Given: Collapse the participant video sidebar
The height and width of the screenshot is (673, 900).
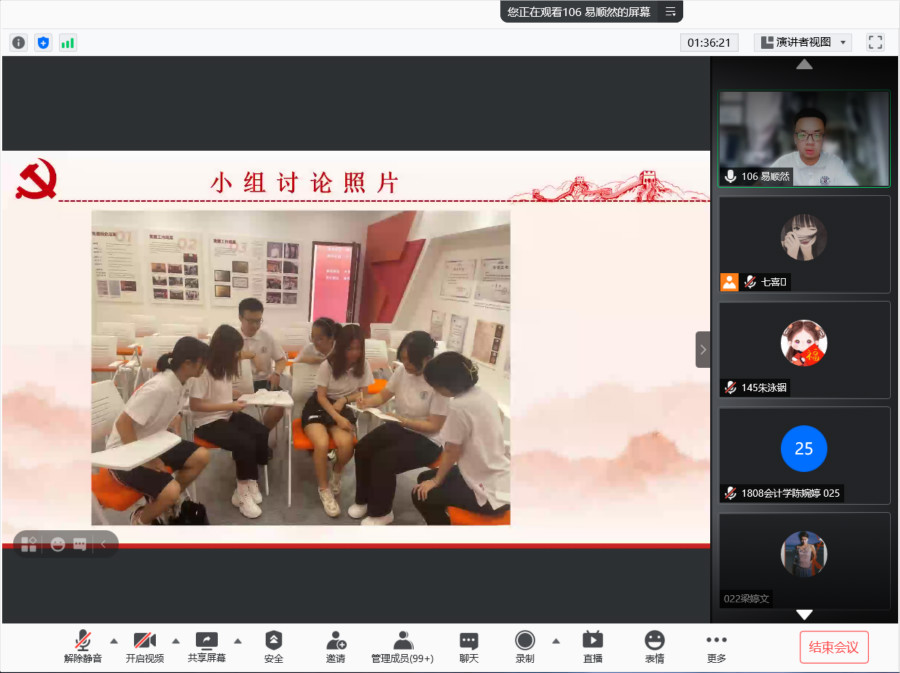Looking at the screenshot, I should click(x=703, y=350).
